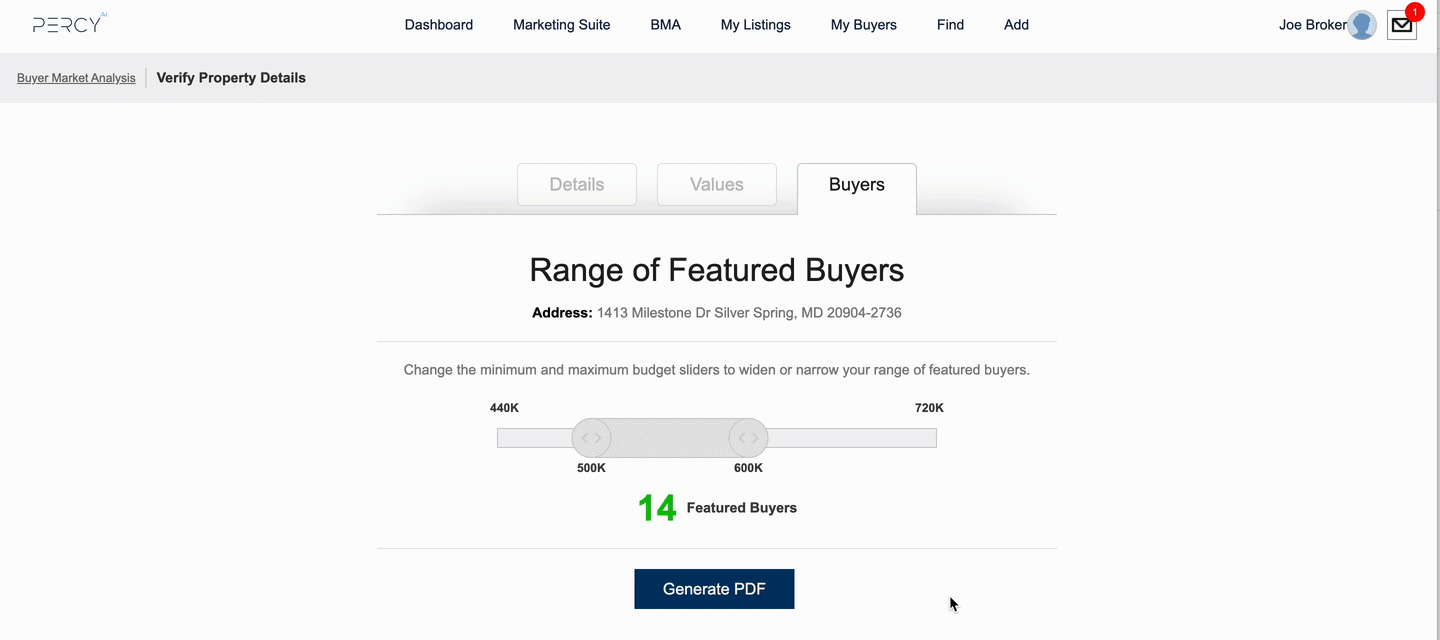Select the Find menu item
Viewport: 1440px width, 640px height.
[x=950, y=25]
